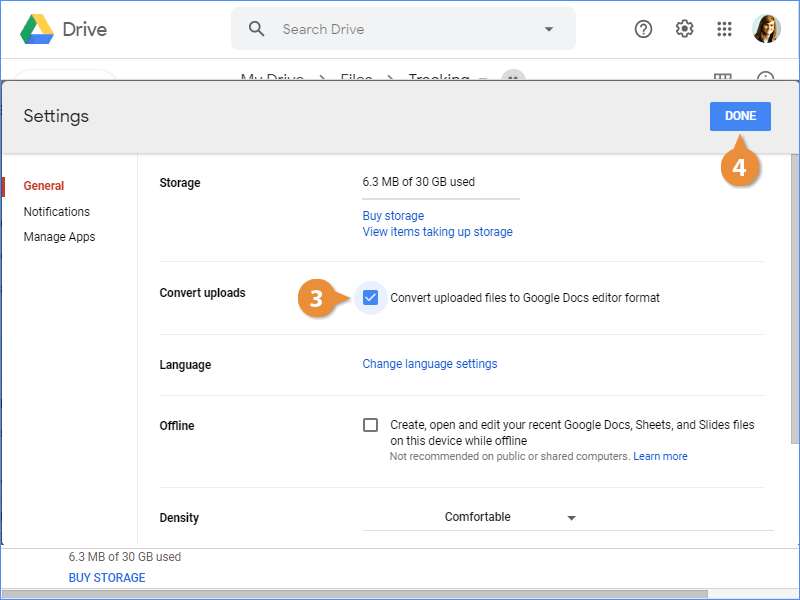The height and width of the screenshot is (600, 800).
Task: Click the search magnifier icon
Action: [x=257, y=29]
